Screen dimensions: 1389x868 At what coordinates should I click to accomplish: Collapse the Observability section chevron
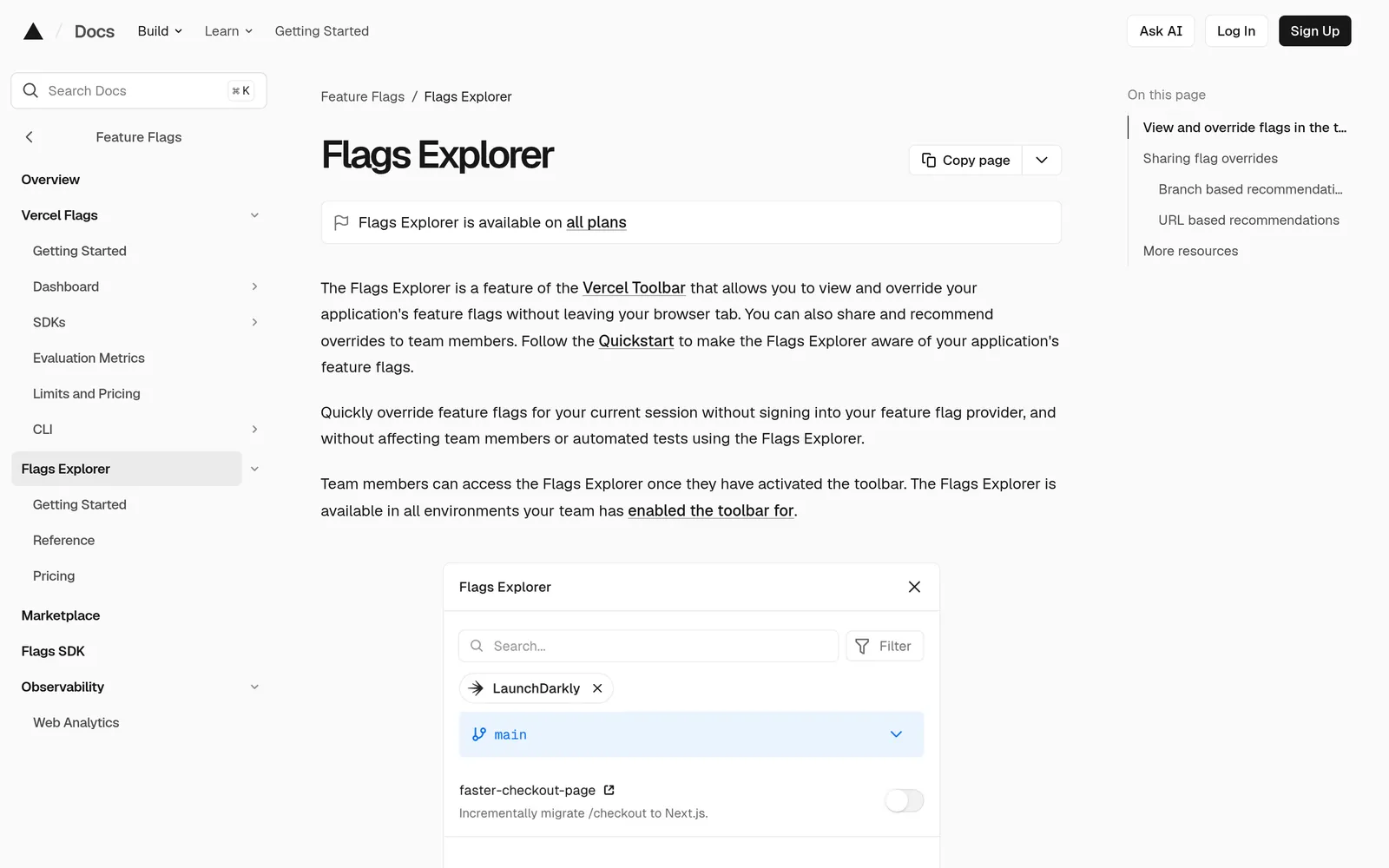click(254, 687)
